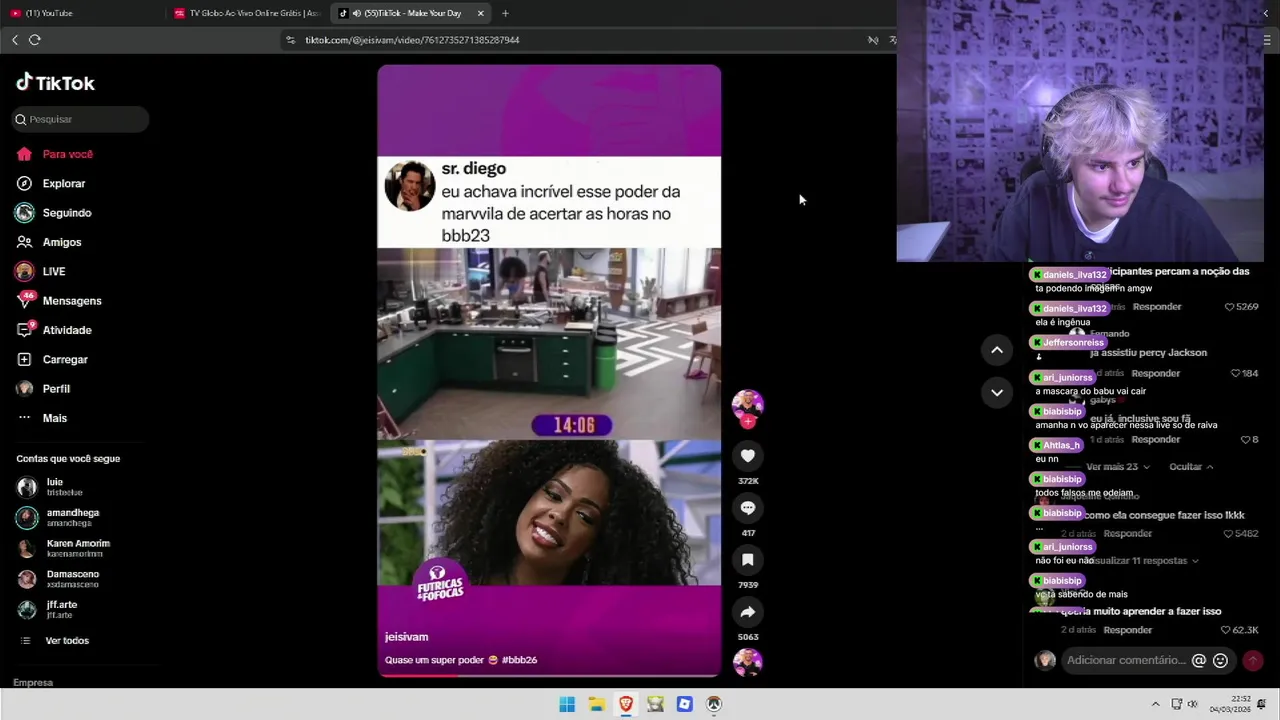Expand Ver mais 23 replies
Image resolution: width=1280 pixels, height=720 pixels.
(1118, 467)
